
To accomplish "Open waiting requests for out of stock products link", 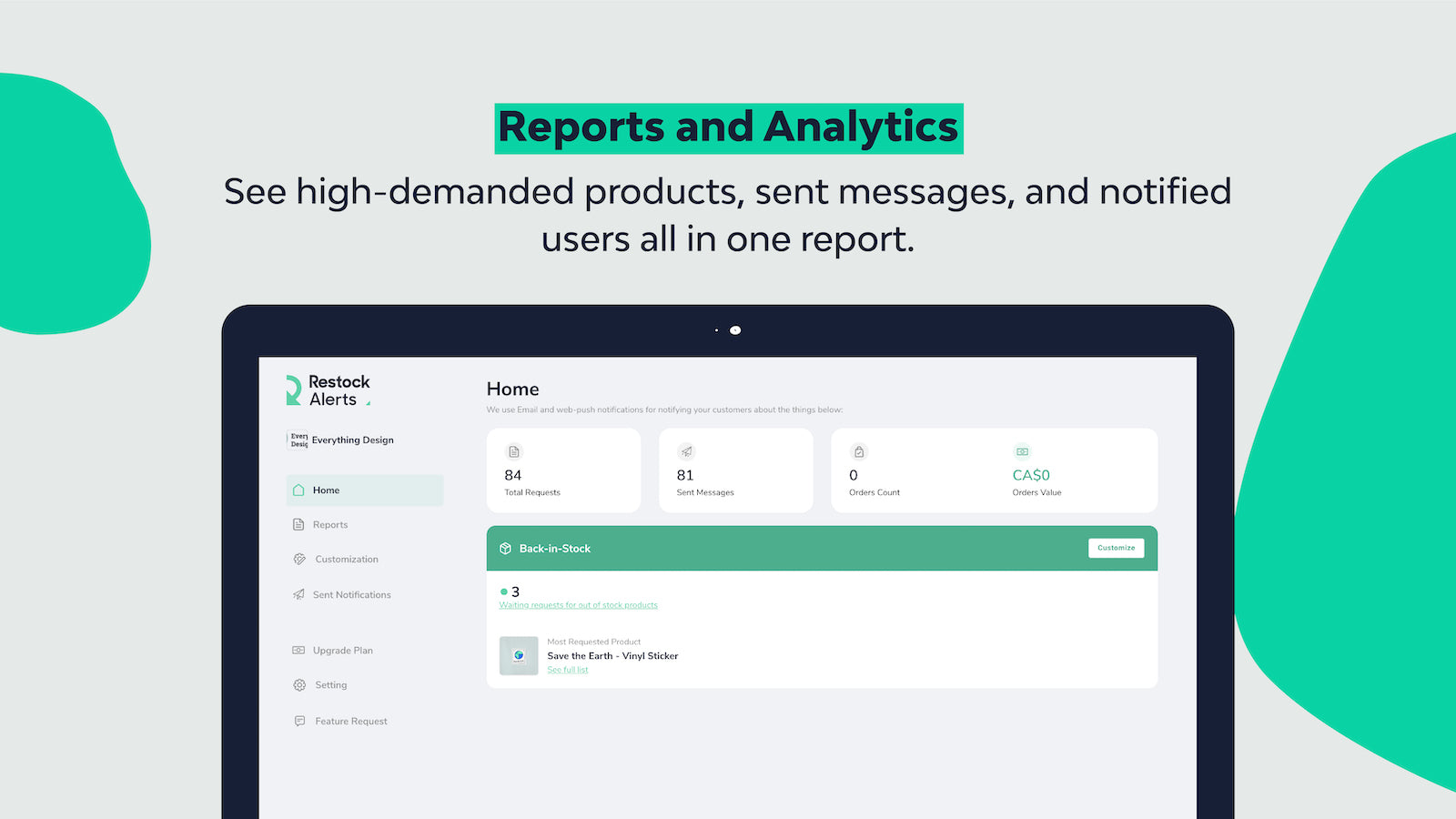I will click(579, 606).
